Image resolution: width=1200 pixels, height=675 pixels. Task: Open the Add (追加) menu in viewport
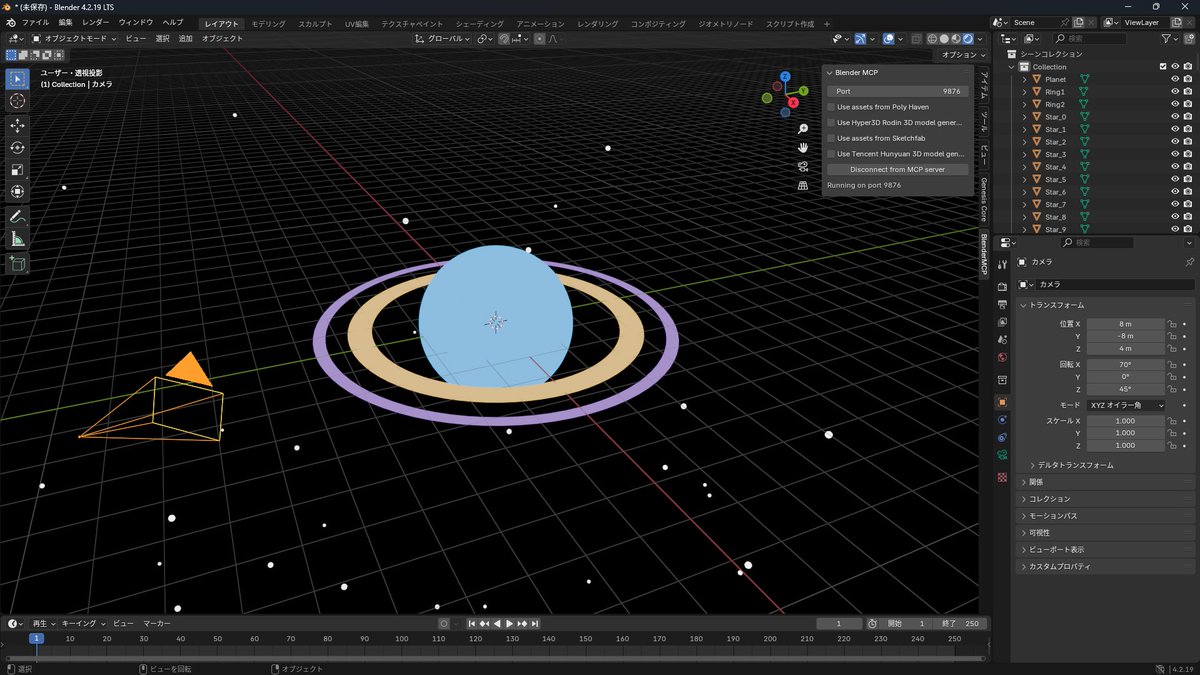click(x=186, y=38)
